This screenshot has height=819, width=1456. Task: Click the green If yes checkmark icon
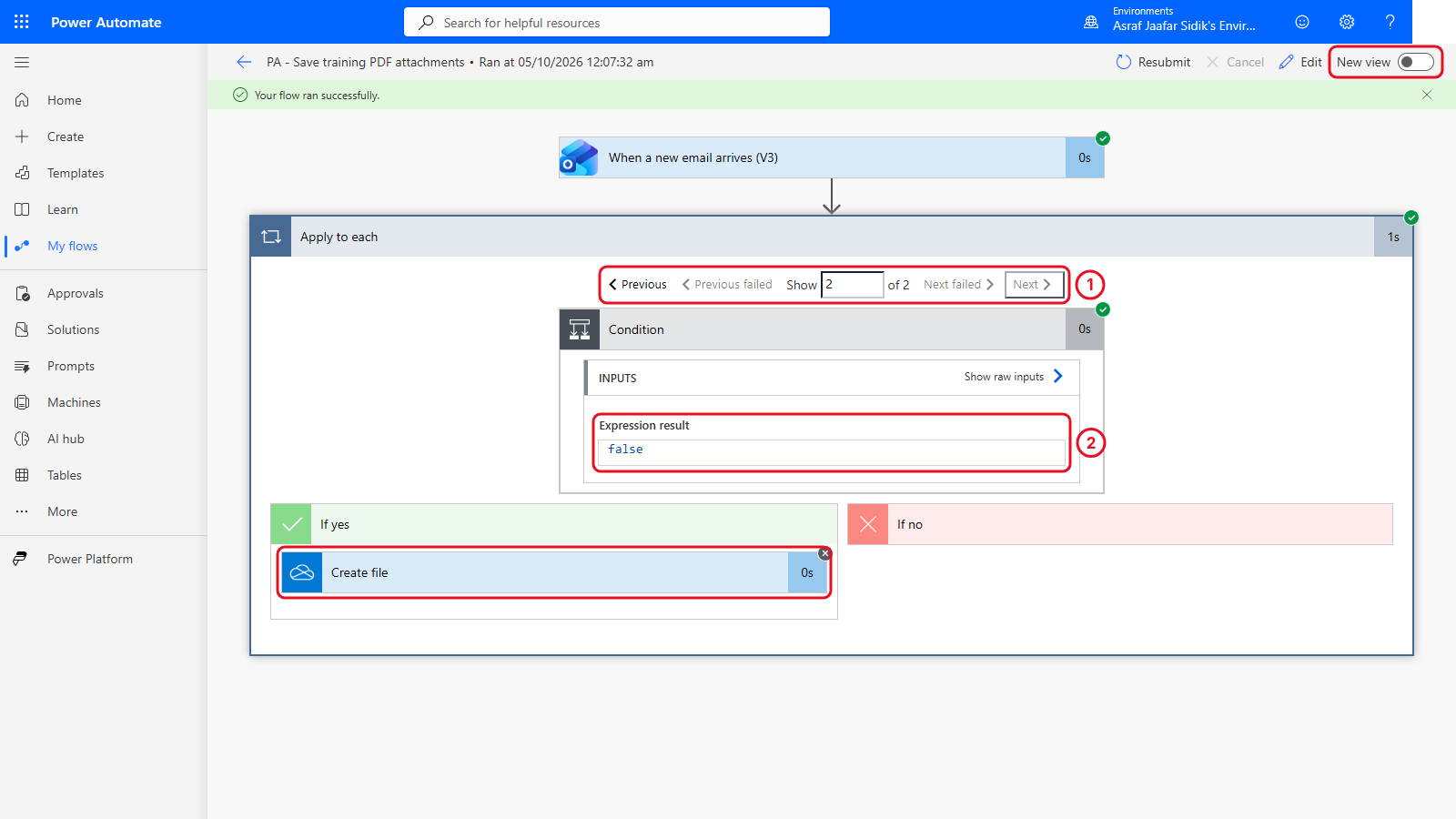click(x=291, y=524)
